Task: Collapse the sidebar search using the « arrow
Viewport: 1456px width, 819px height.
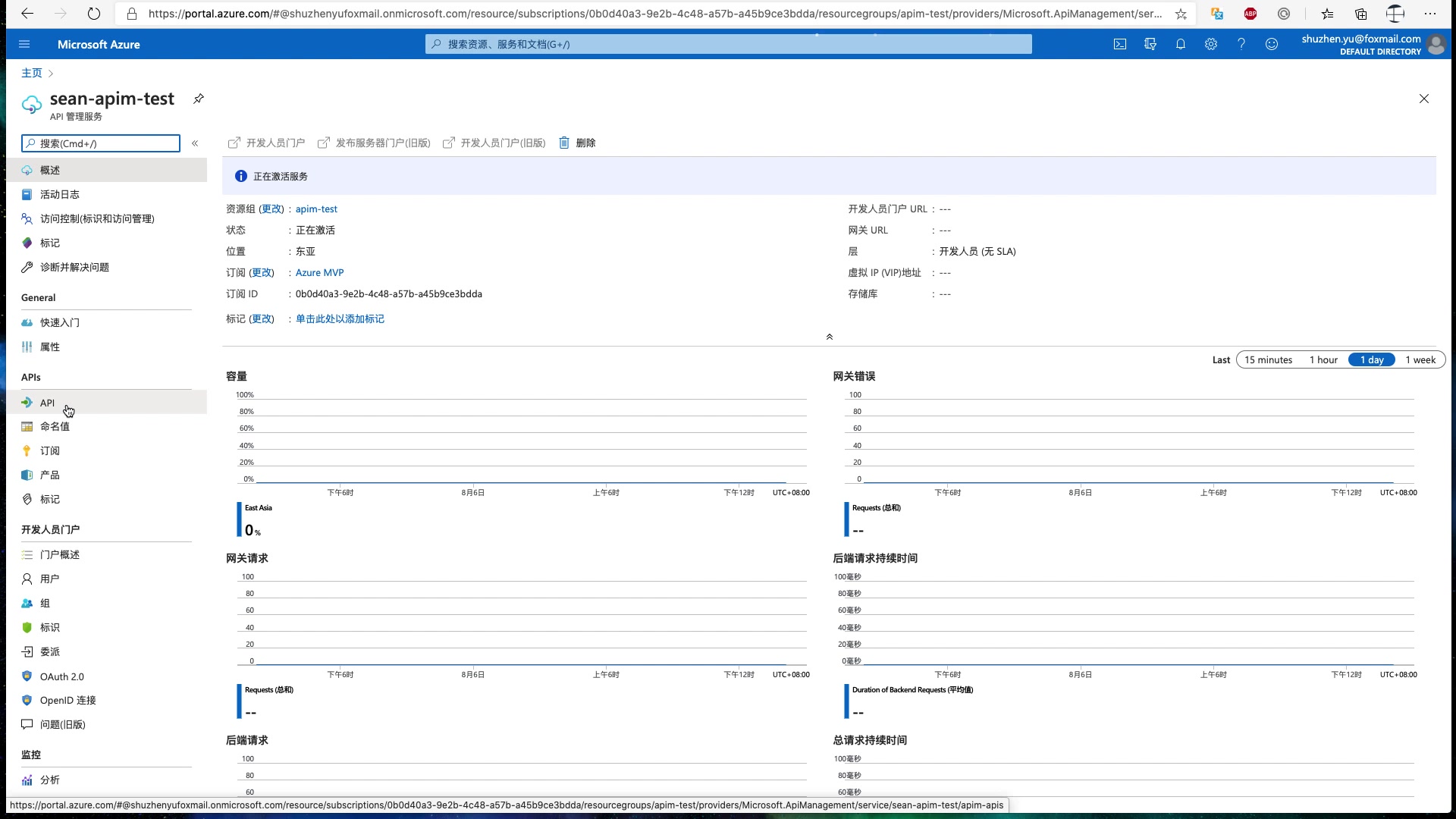Action: tap(195, 143)
